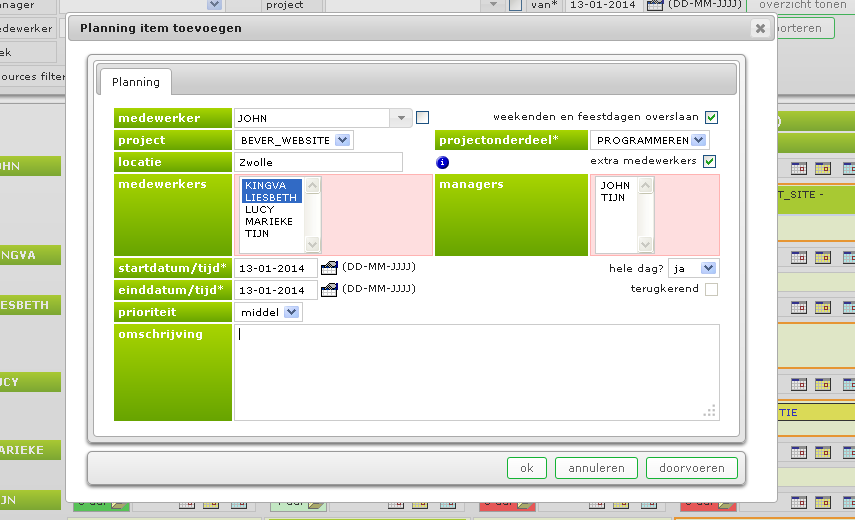Open the calendar icon beside the van date field
This screenshot has width=855, height=520.
[x=654, y=5]
